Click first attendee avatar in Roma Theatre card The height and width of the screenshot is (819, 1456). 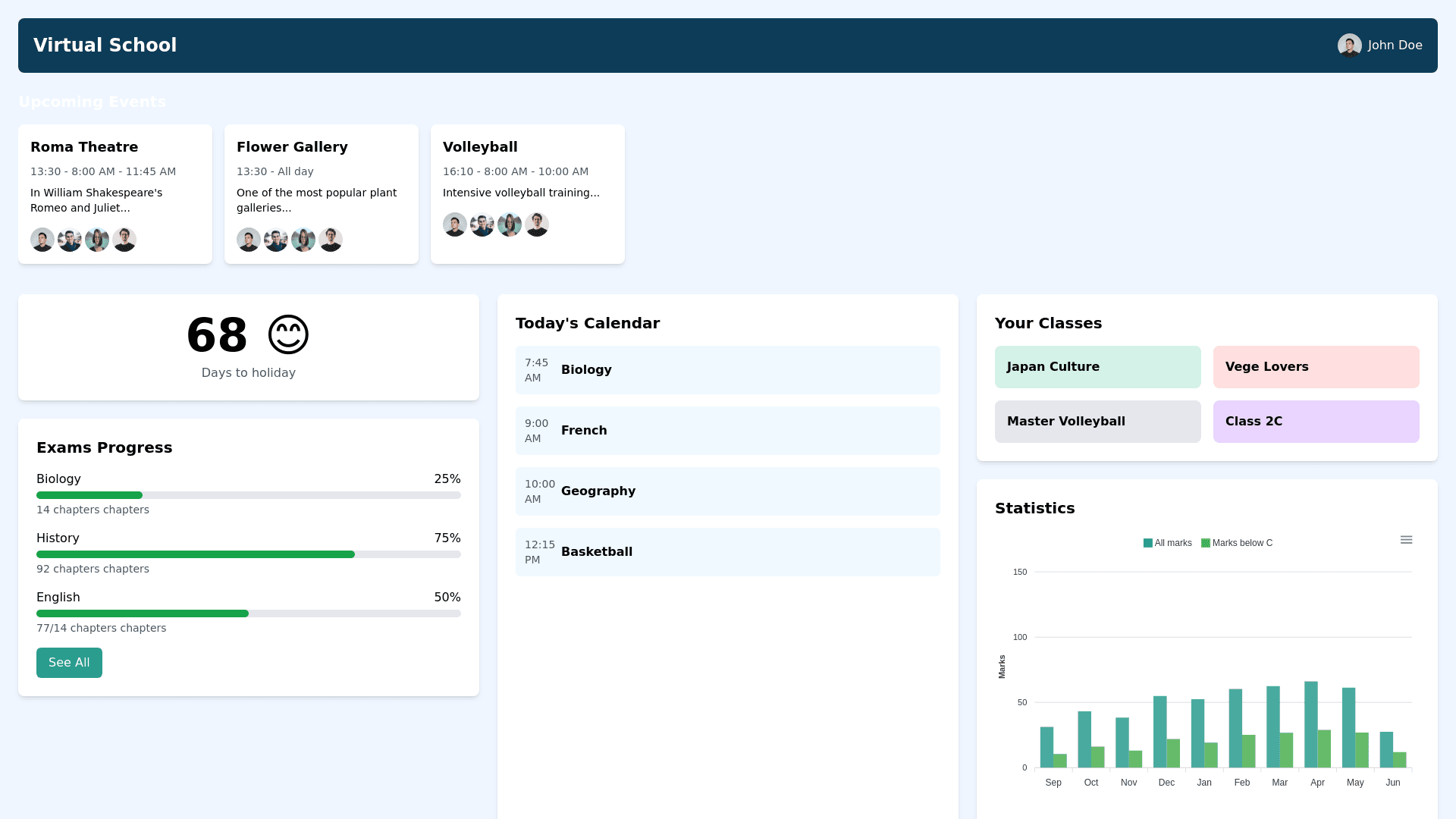click(x=42, y=240)
